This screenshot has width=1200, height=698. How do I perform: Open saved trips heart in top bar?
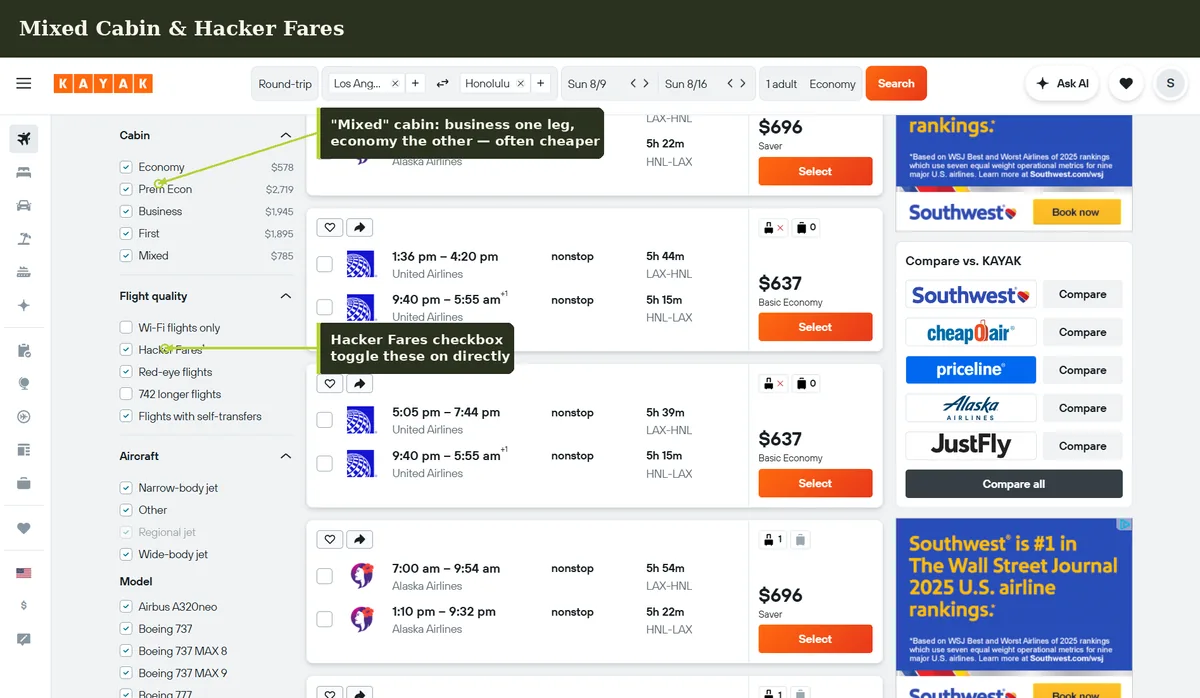pyautogui.click(x=1126, y=84)
